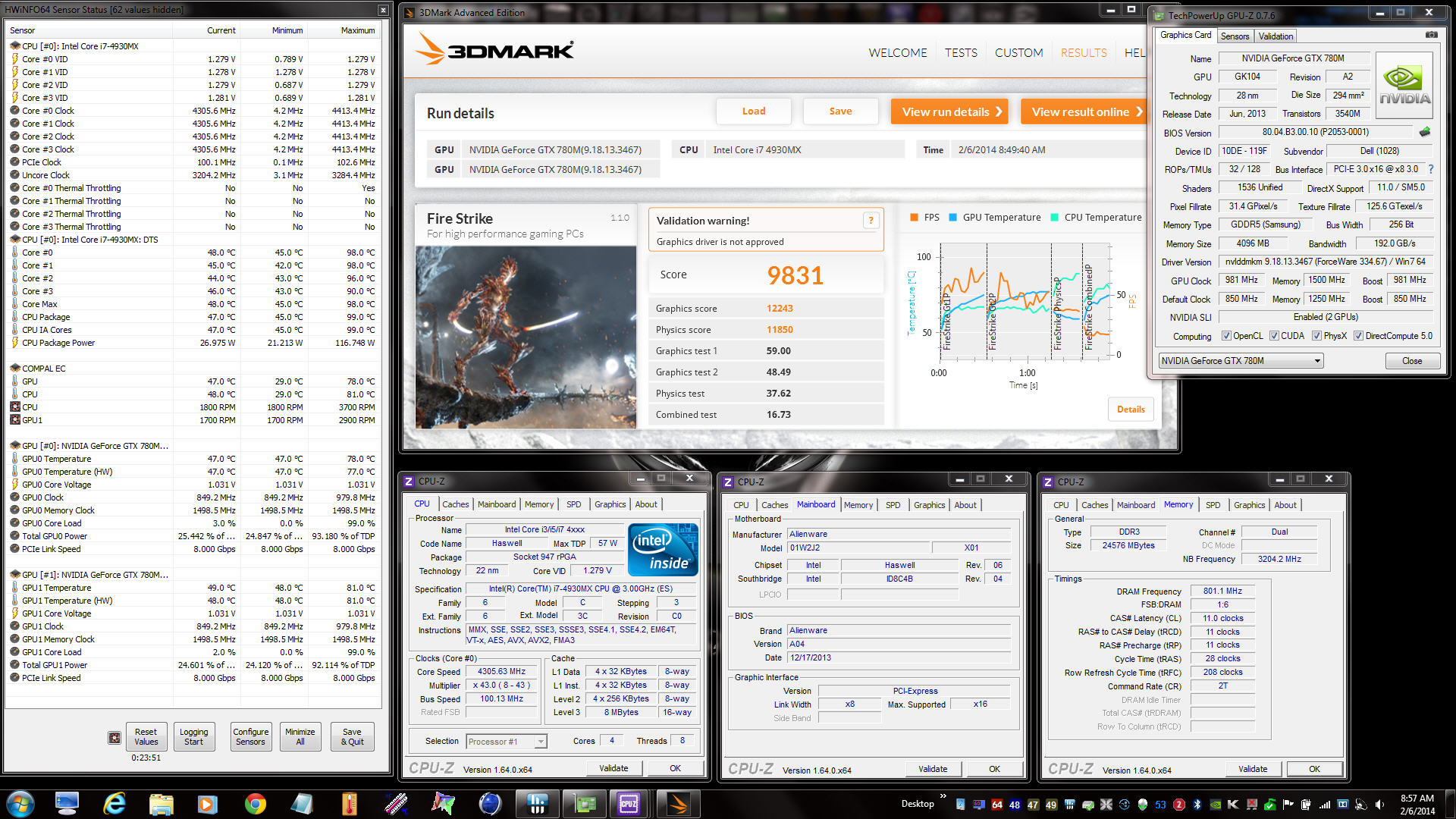The height and width of the screenshot is (819, 1456).
Task: Launch Google Chrome from the taskbar
Action: tap(255, 803)
